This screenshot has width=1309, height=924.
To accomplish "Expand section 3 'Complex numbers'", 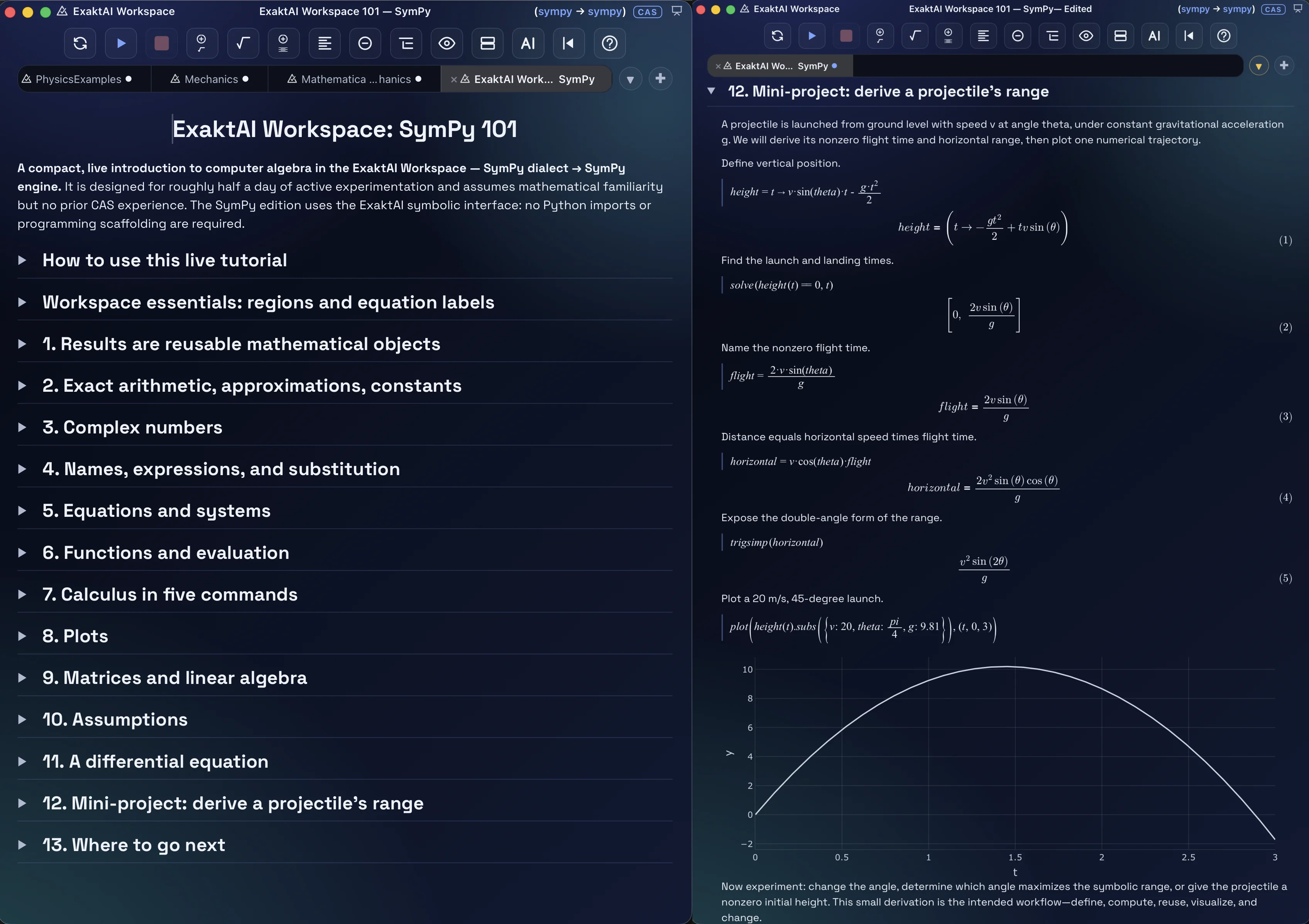I will [x=22, y=427].
